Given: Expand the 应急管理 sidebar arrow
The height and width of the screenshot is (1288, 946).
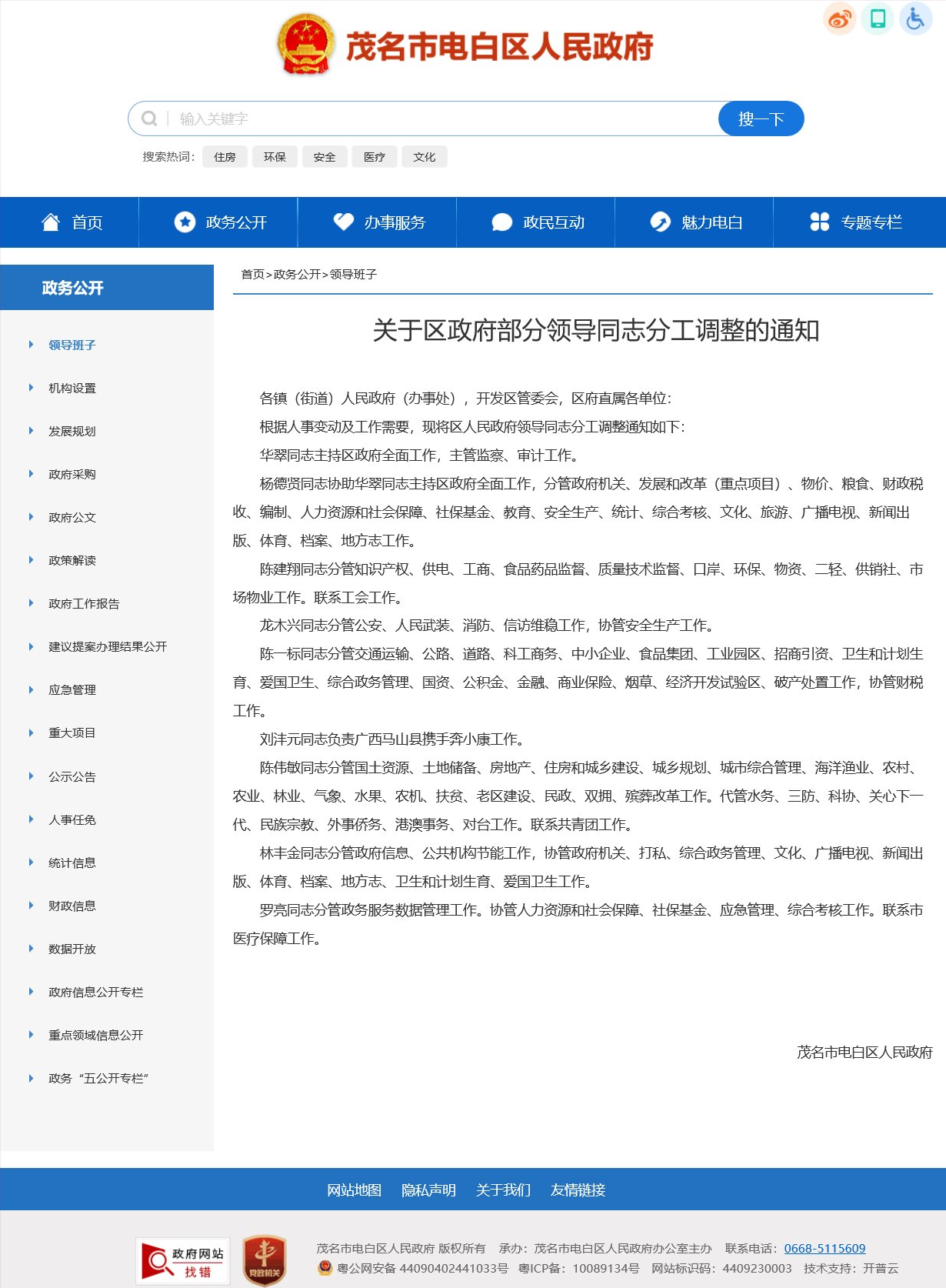Looking at the screenshot, I should [x=31, y=689].
